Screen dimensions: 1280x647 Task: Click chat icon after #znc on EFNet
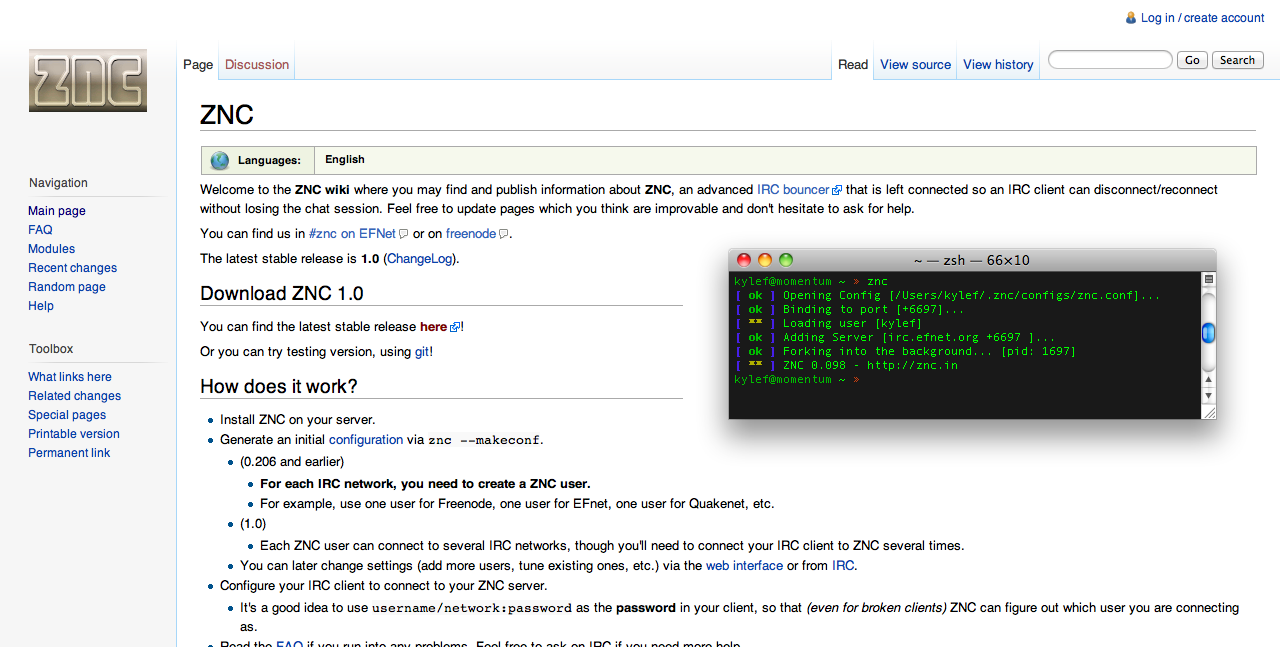(404, 234)
